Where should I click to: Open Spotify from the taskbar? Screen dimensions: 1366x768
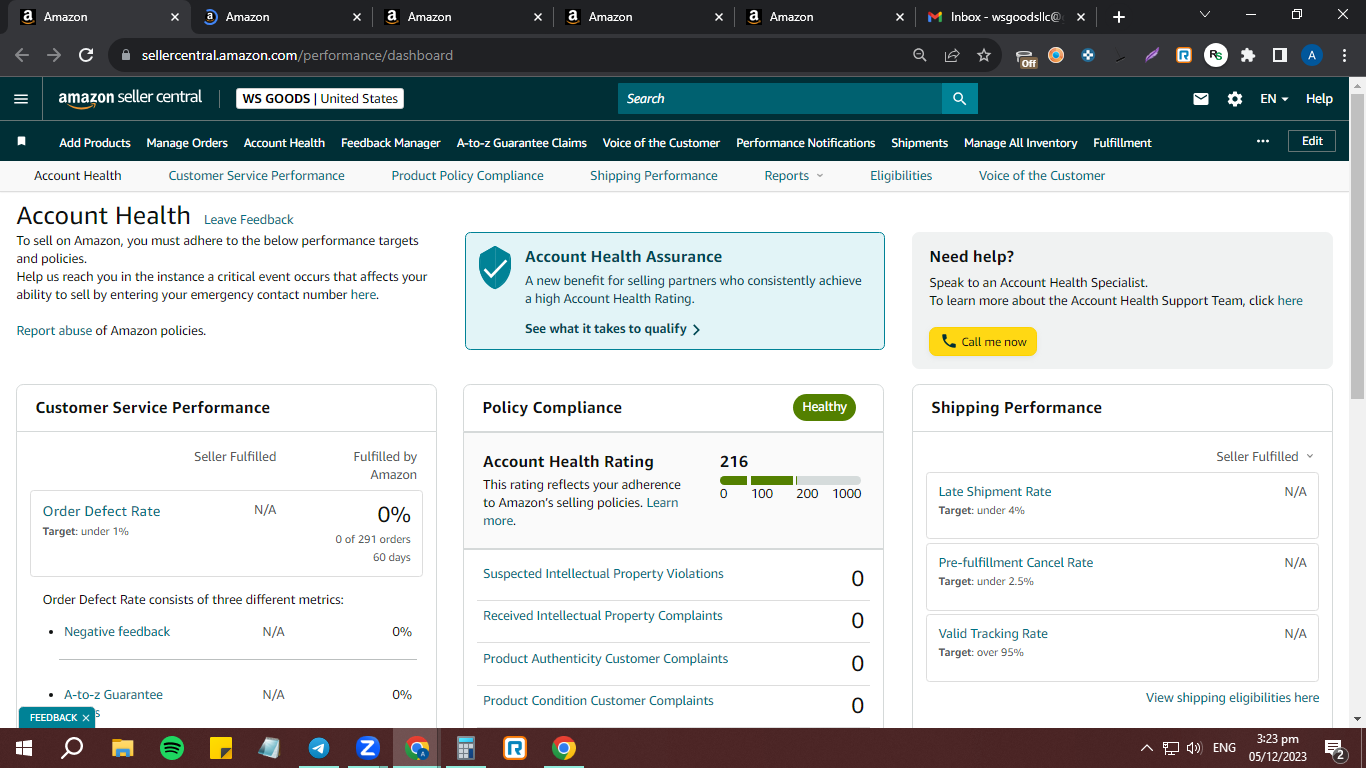[x=172, y=747]
